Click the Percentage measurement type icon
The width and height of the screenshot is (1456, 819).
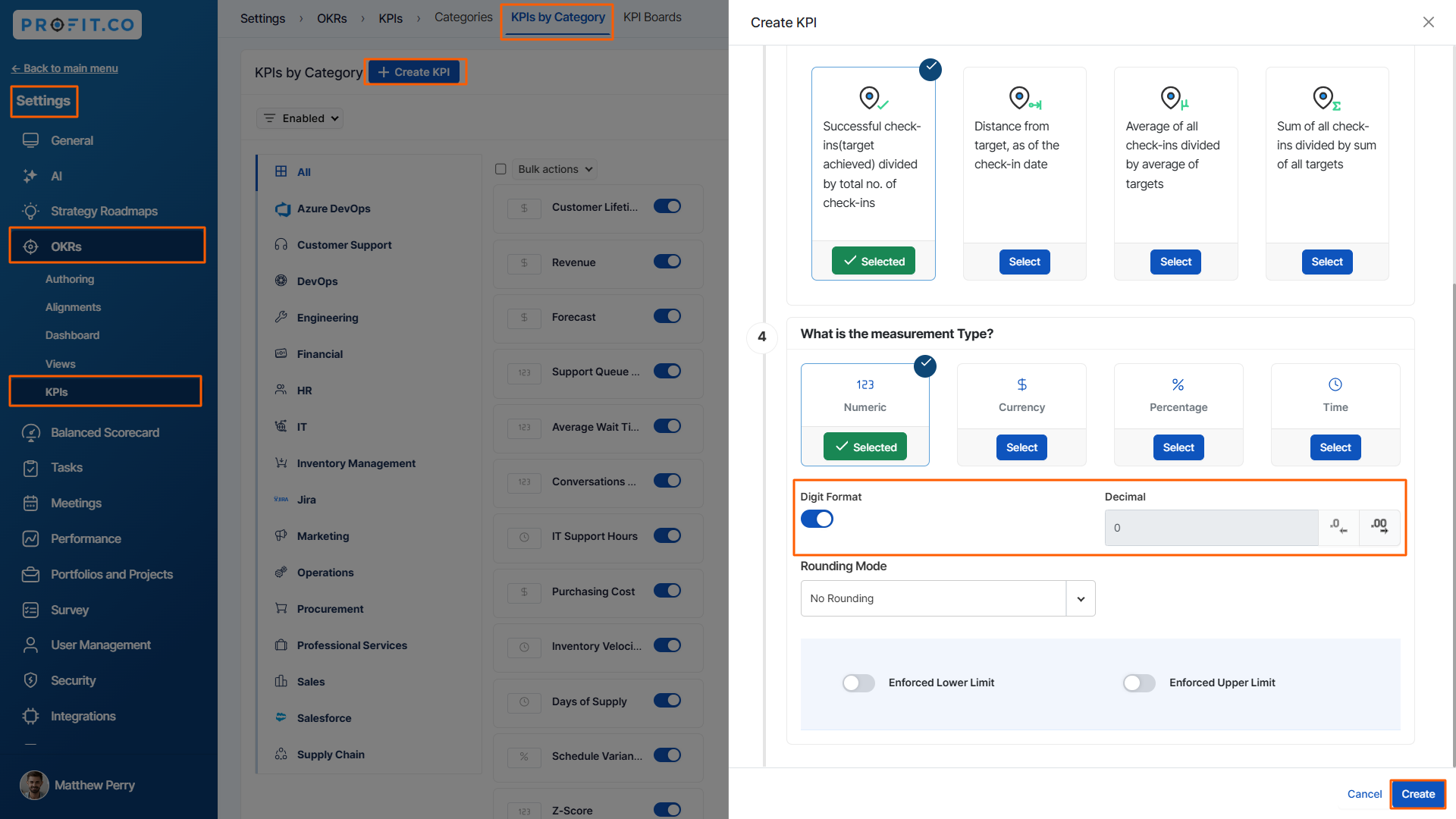pos(1178,384)
